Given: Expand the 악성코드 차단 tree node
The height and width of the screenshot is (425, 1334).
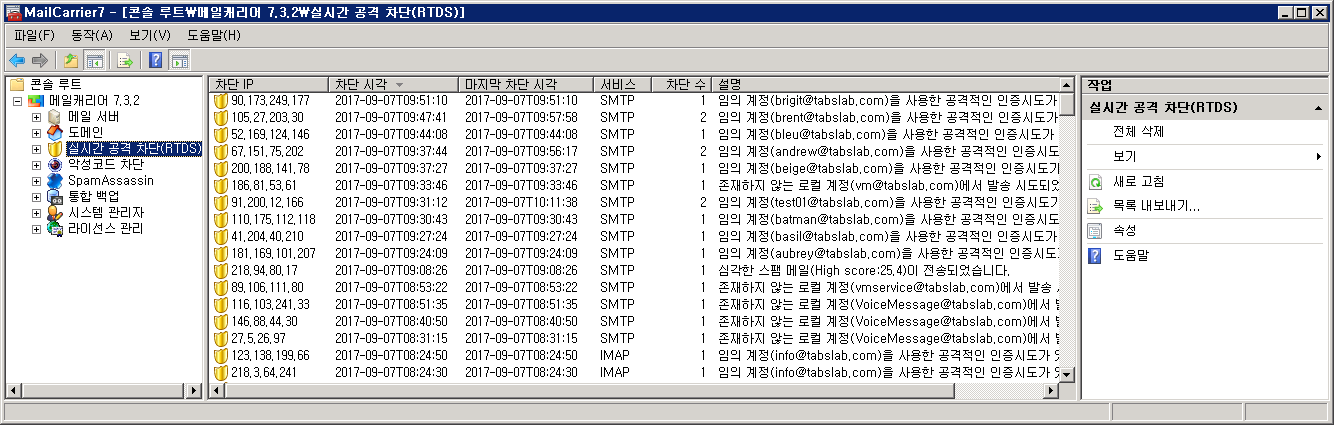Looking at the screenshot, I should point(37,165).
